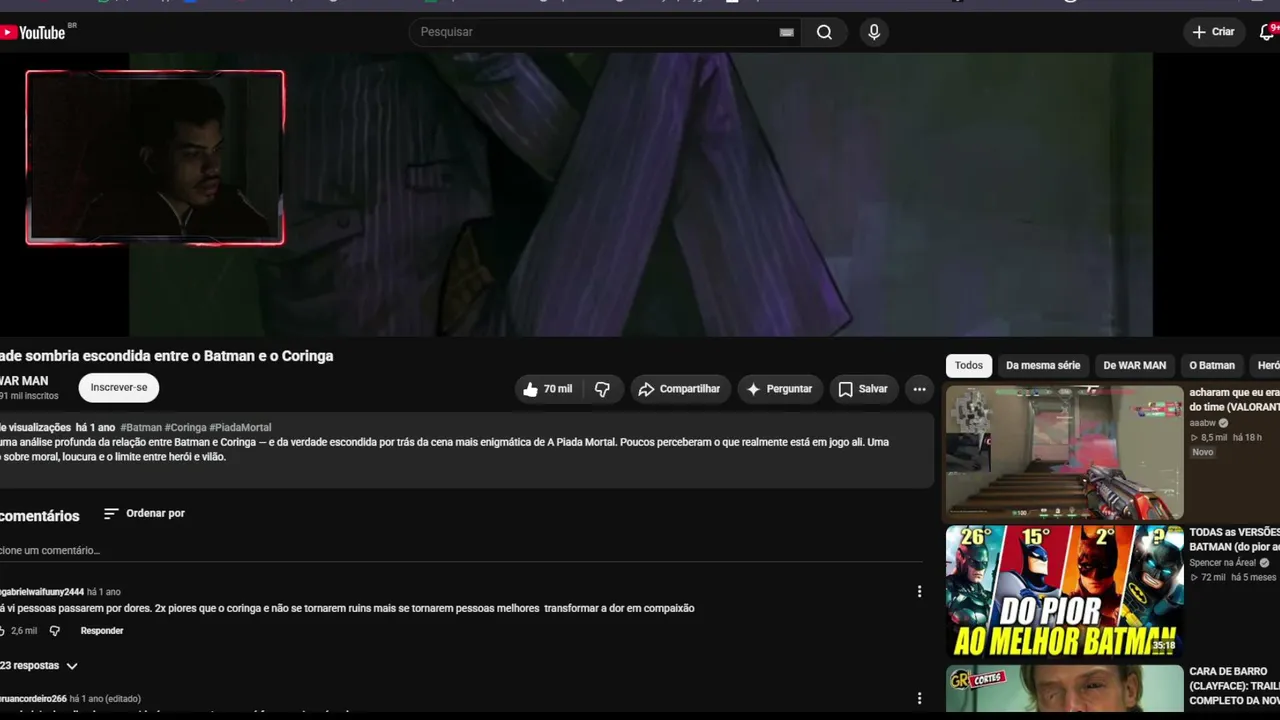Dislike gabrielwaifuuny2444's comment

[55, 631]
